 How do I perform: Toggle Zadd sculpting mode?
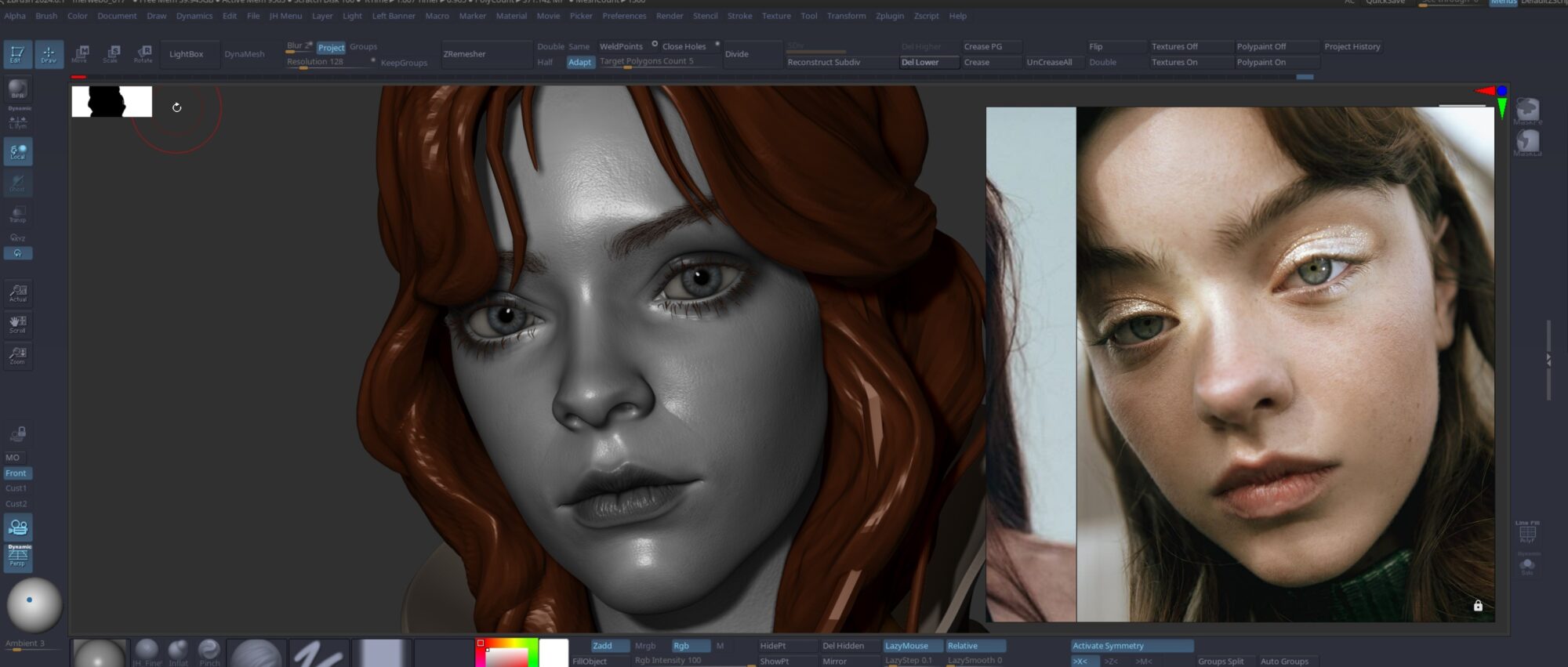click(x=609, y=646)
